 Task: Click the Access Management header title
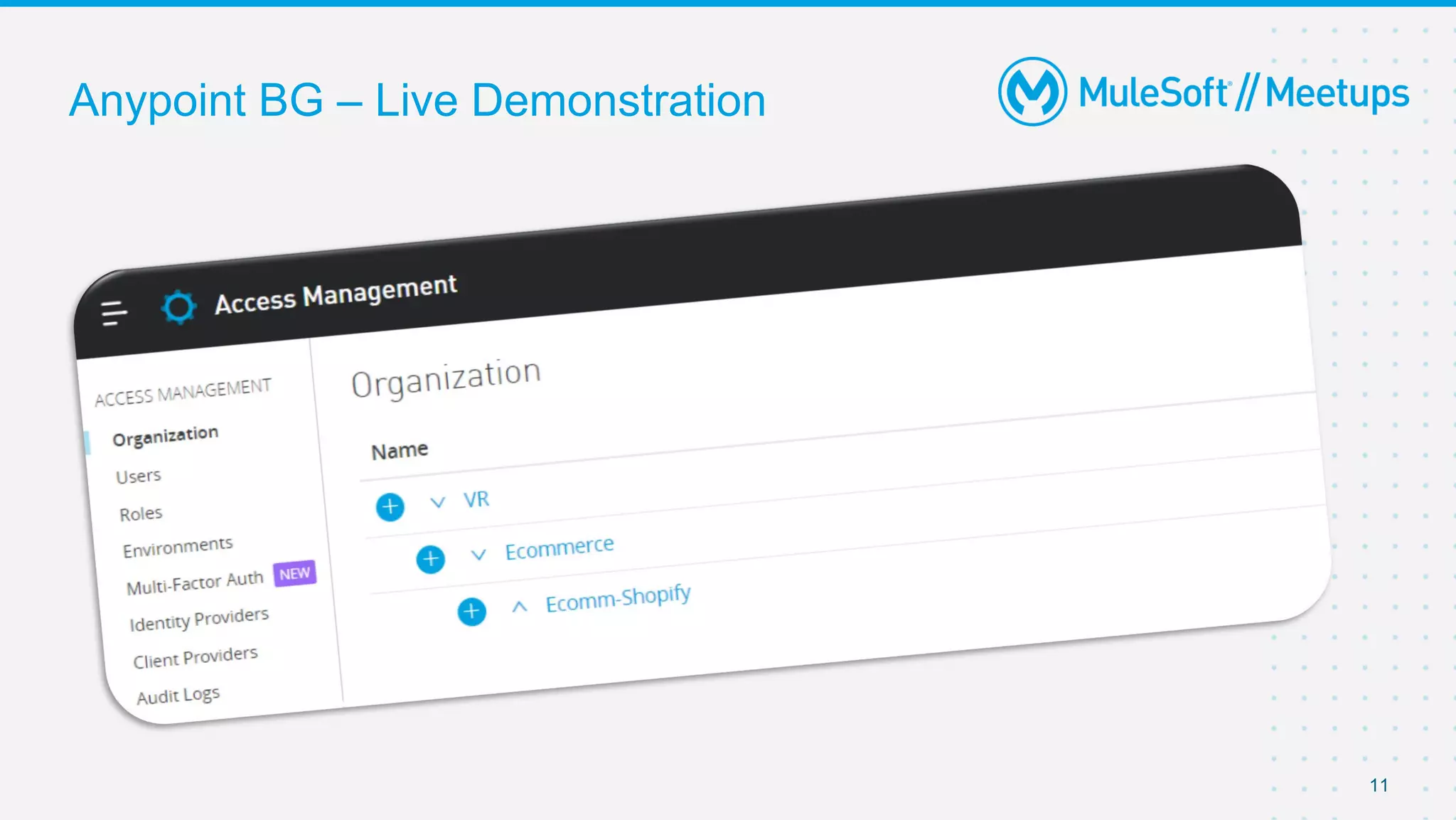pos(336,294)
